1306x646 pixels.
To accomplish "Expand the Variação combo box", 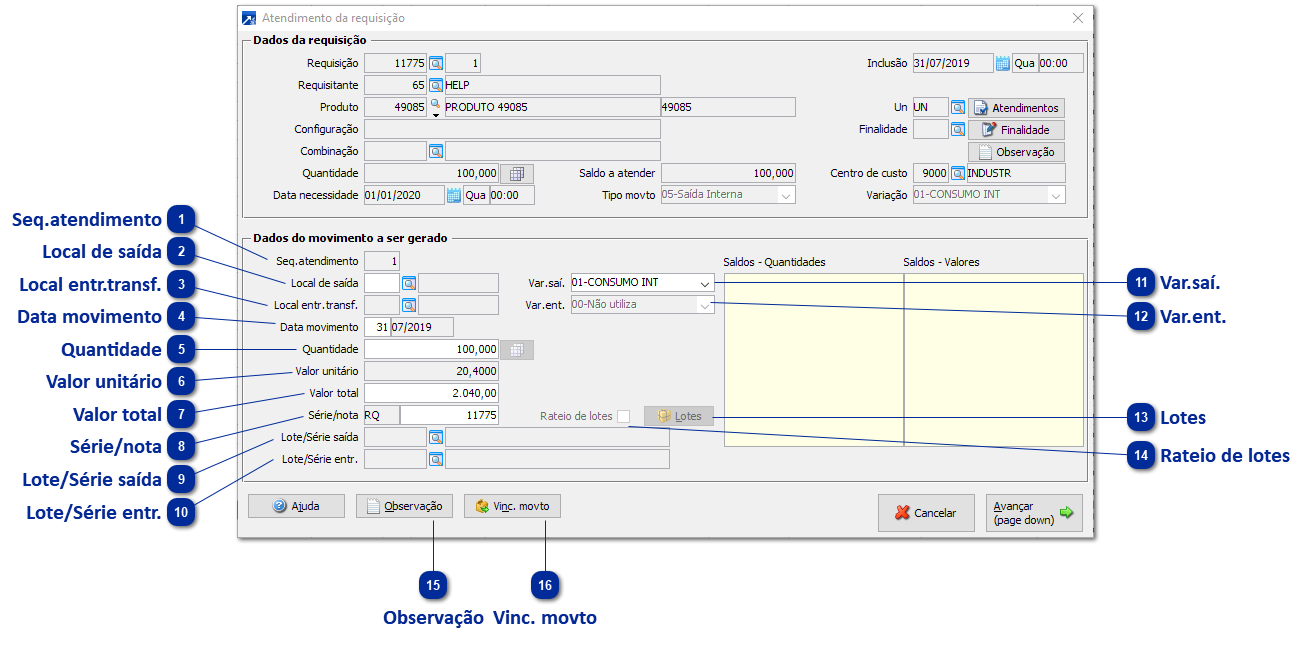I will pos(1055,195).
